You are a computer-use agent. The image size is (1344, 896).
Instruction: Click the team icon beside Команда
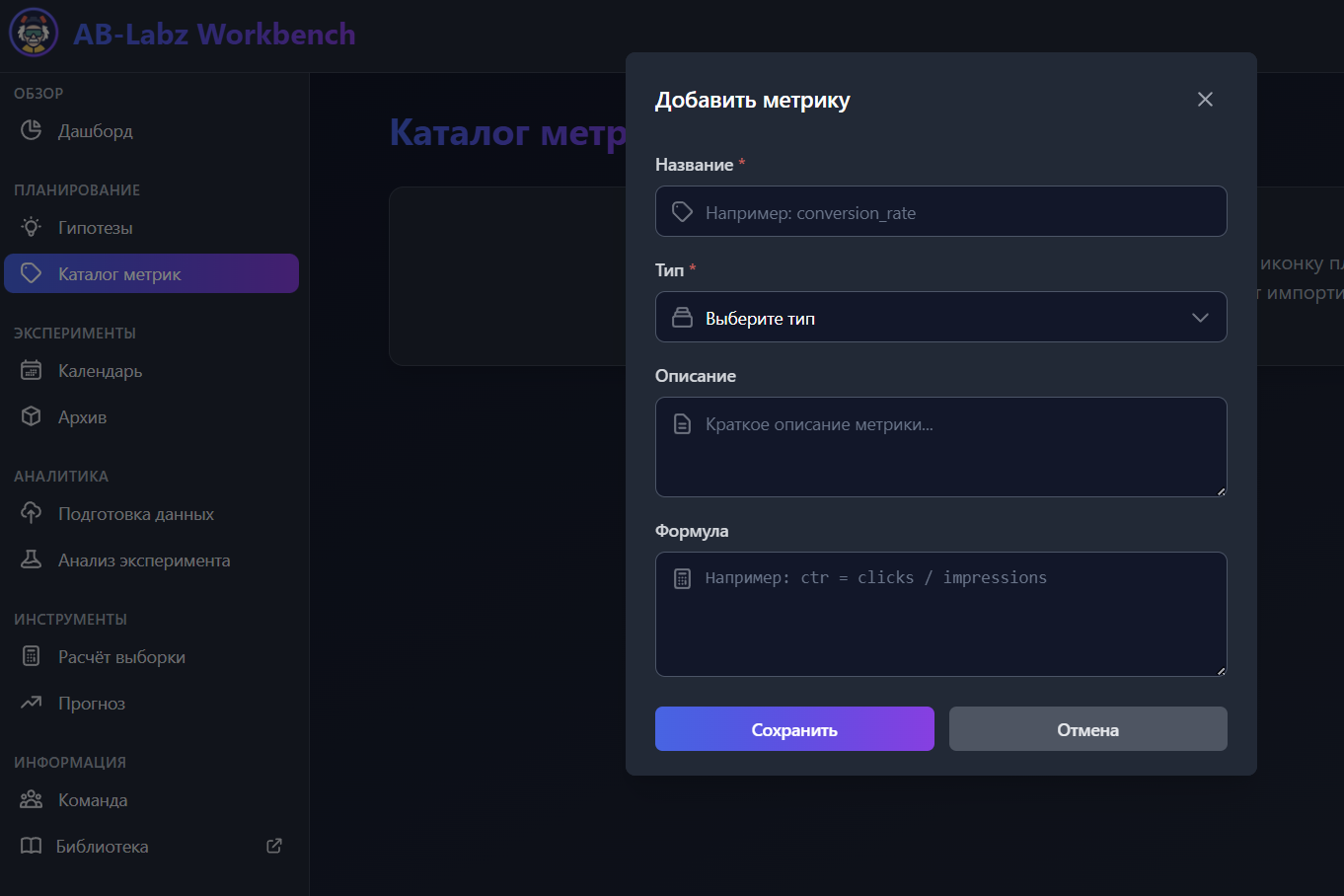pos(32,799)
